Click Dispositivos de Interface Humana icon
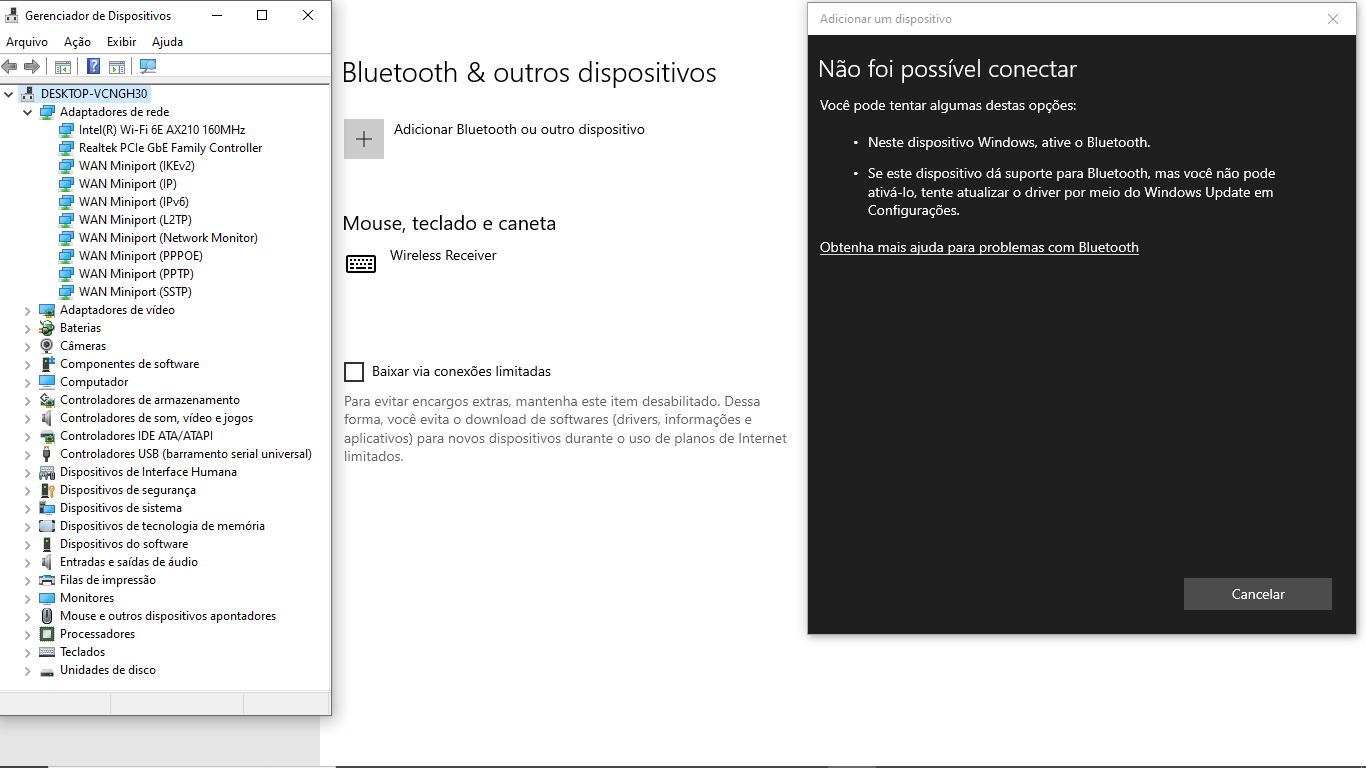1366x768 pixels. pyautogui.click(x=47, y=472)
